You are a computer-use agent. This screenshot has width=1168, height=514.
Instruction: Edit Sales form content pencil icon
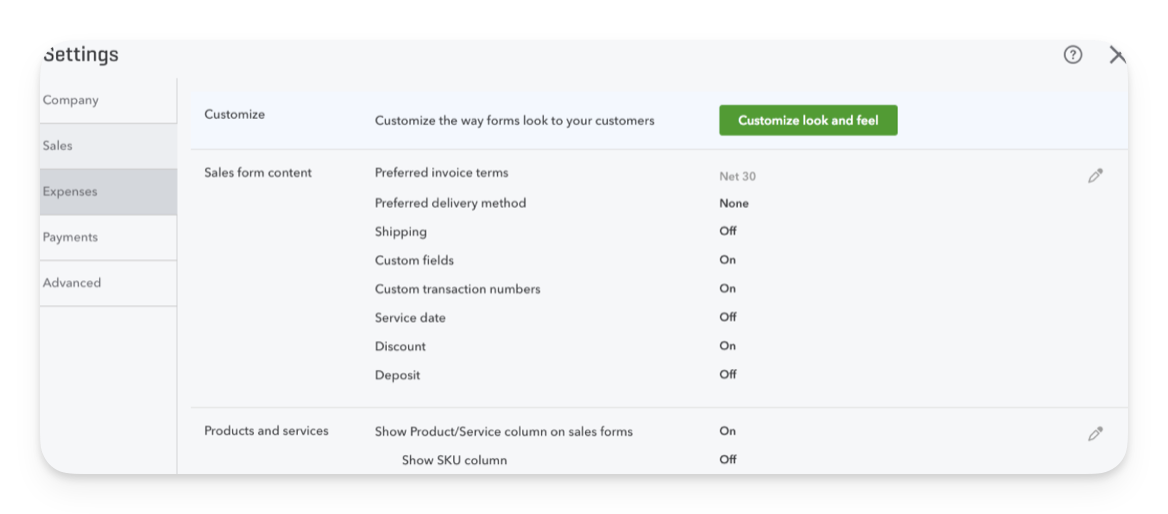pos(1094,176)
